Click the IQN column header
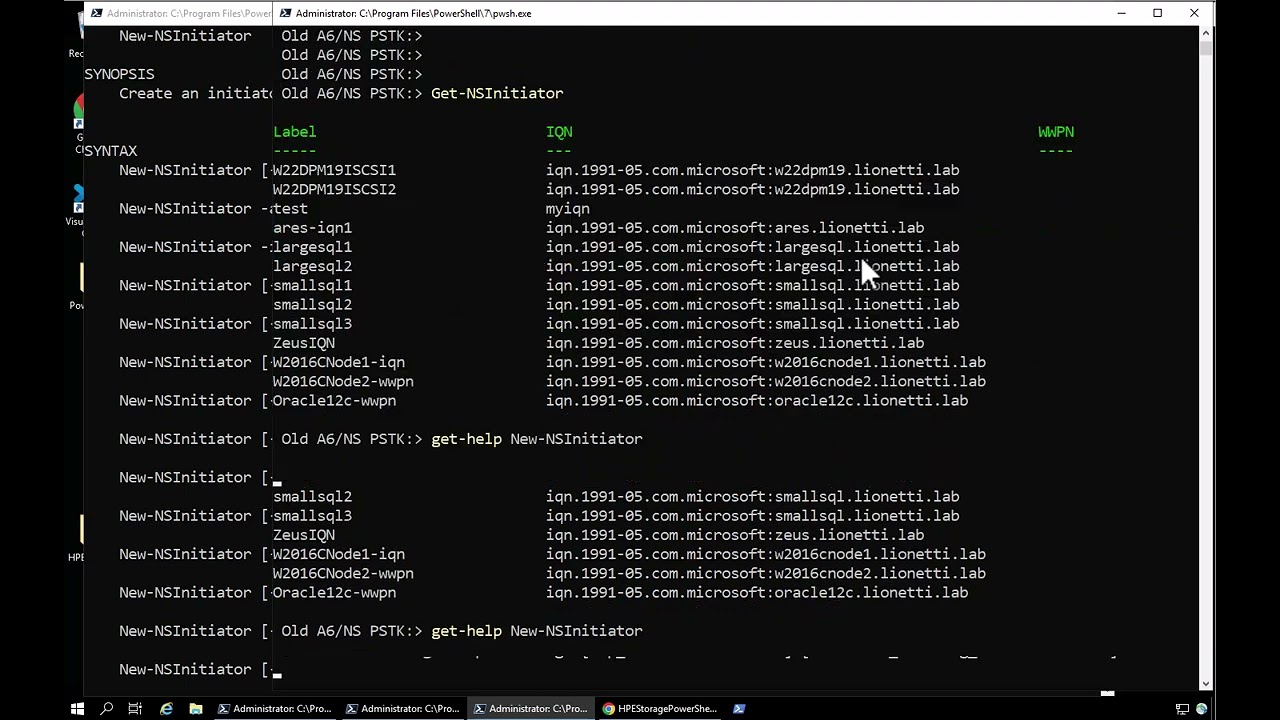Screen dimensions: 1280x720 click(x=559, y=131)
